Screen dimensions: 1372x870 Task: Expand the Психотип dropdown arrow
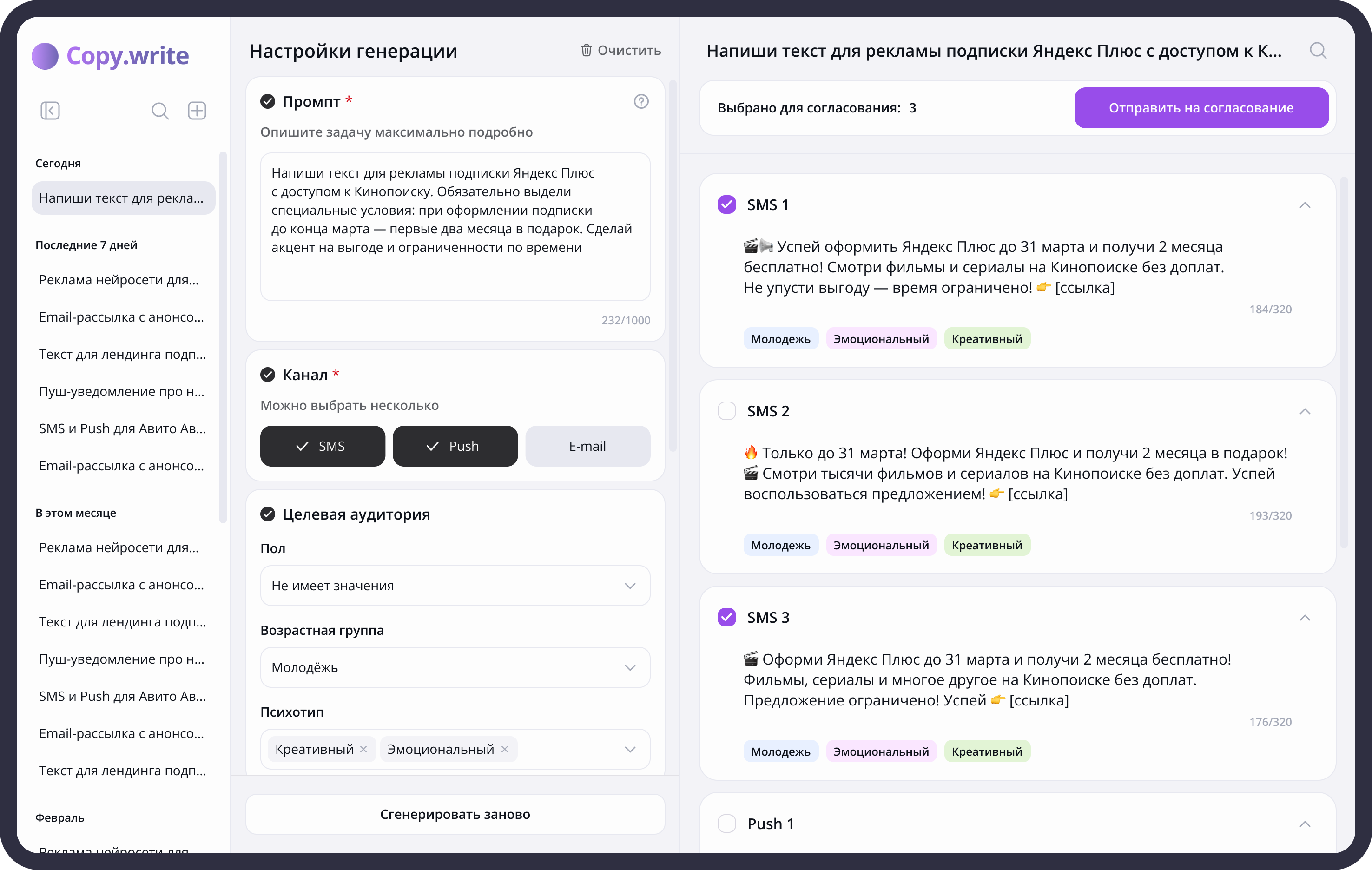tap(630, 749)
